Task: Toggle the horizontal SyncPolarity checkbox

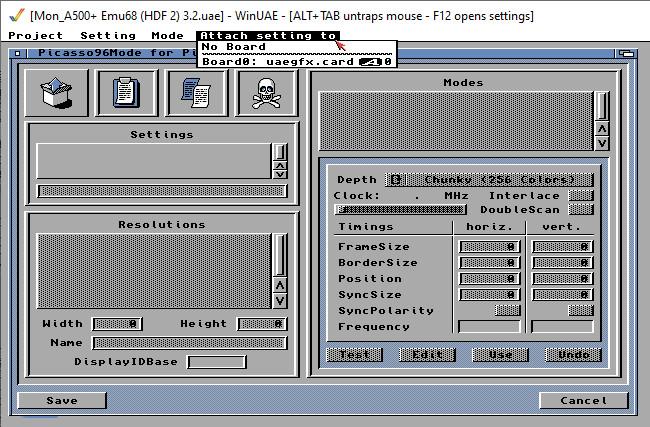Action: pyautogui.click(x=507, y=310)
